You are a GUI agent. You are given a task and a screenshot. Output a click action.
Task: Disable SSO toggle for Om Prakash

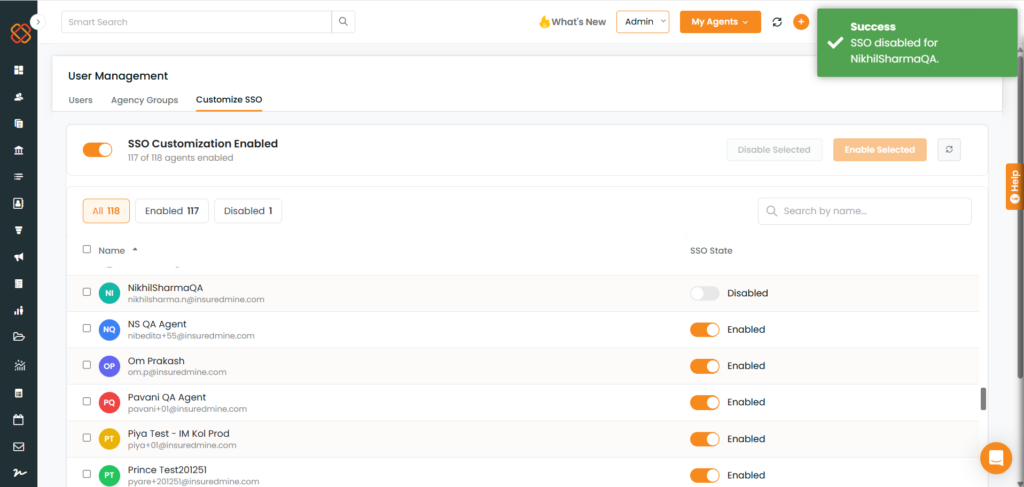705,366
